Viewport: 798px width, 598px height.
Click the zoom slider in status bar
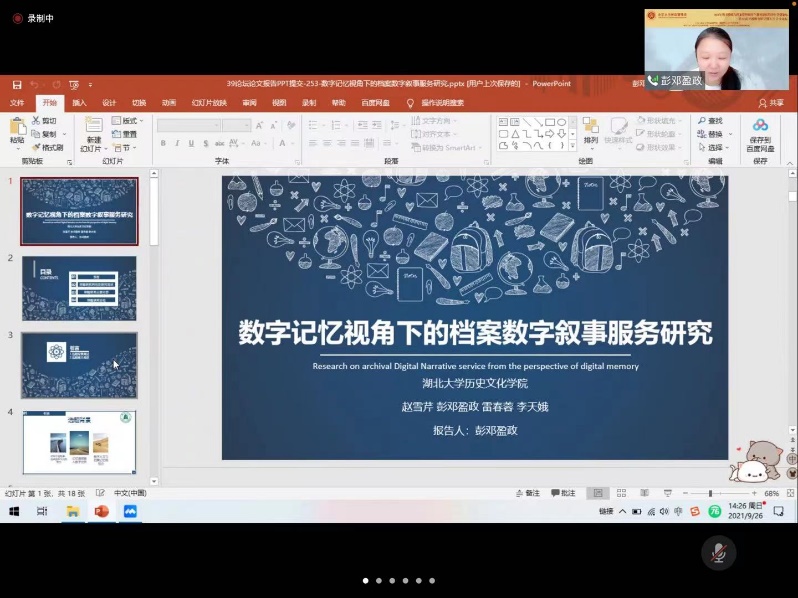pyautogui.click(x=710, y=493)
